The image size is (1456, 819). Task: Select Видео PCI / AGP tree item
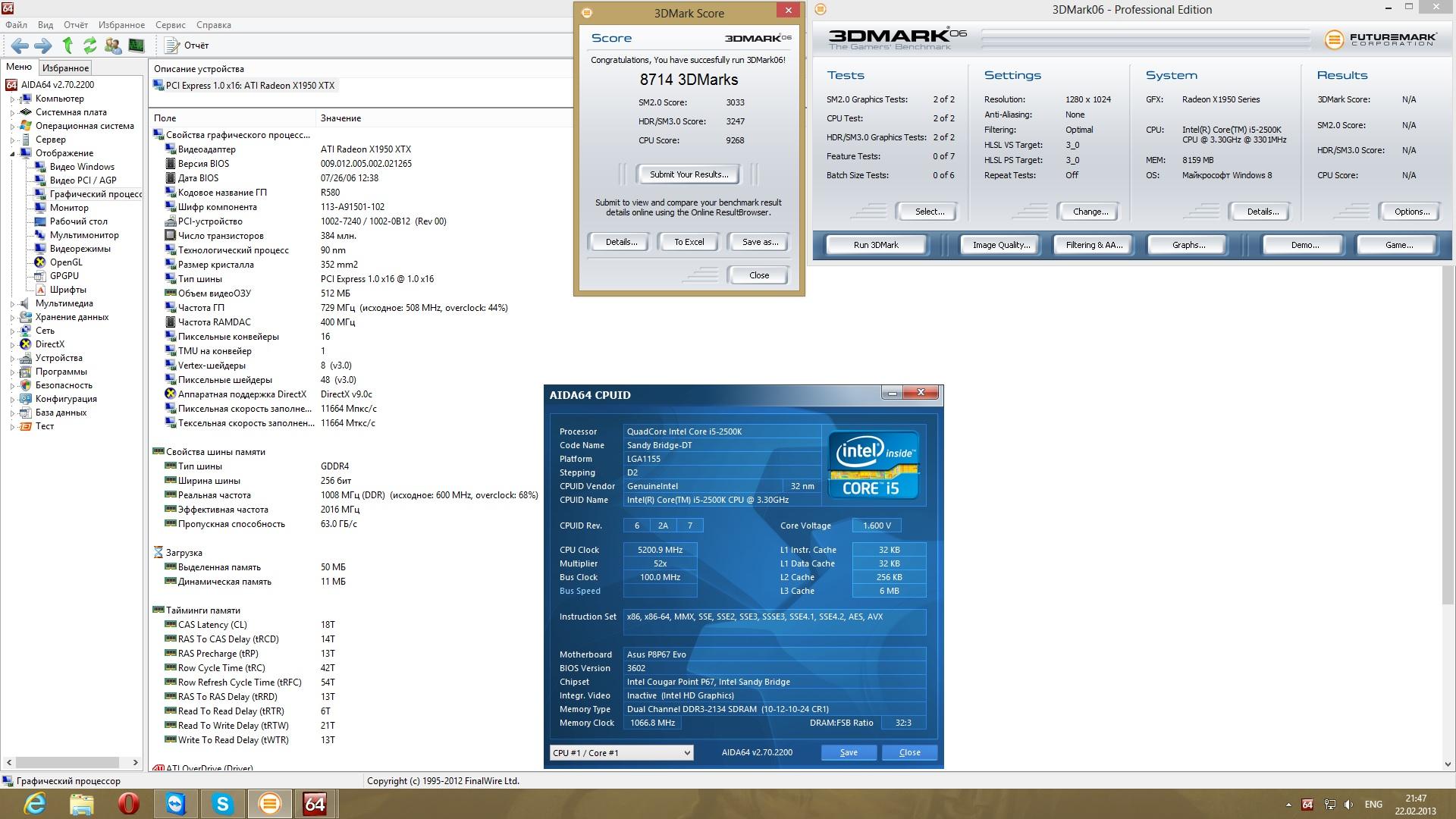coord(83,180)
